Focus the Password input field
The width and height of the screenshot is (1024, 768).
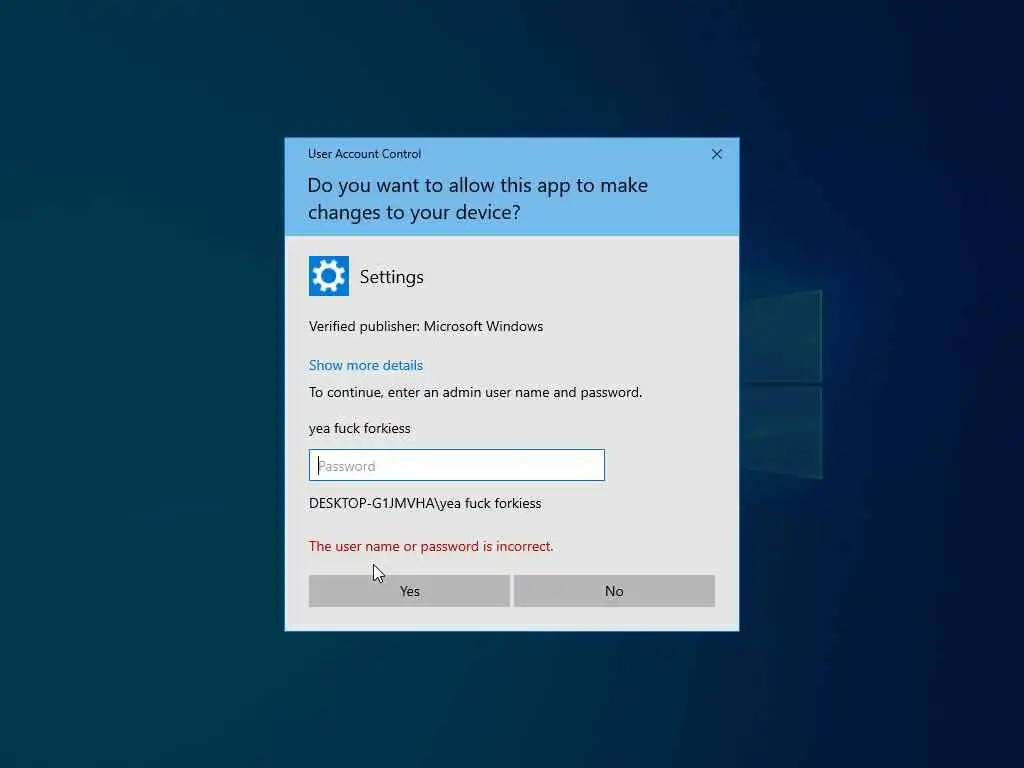coord(456,465)
